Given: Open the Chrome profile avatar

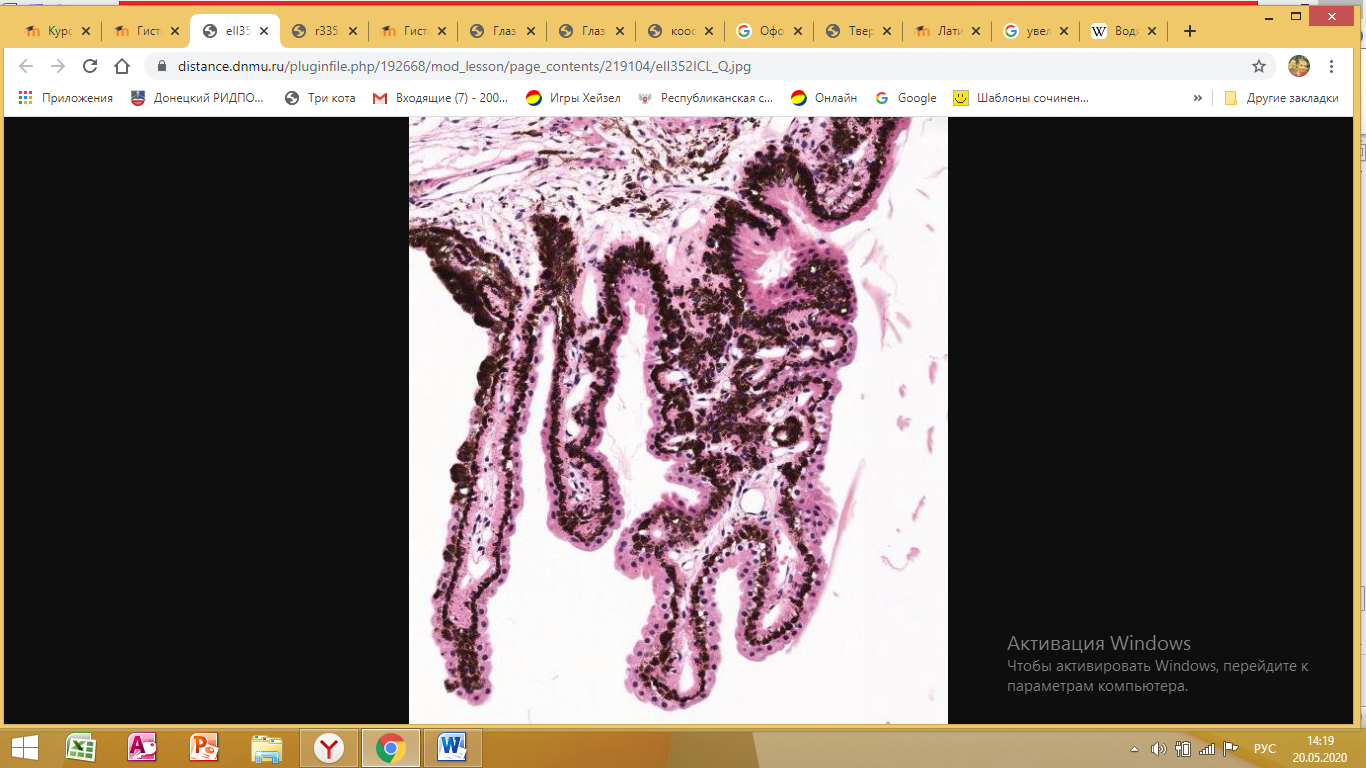Looking at the screenshot, I should 1299,66.
